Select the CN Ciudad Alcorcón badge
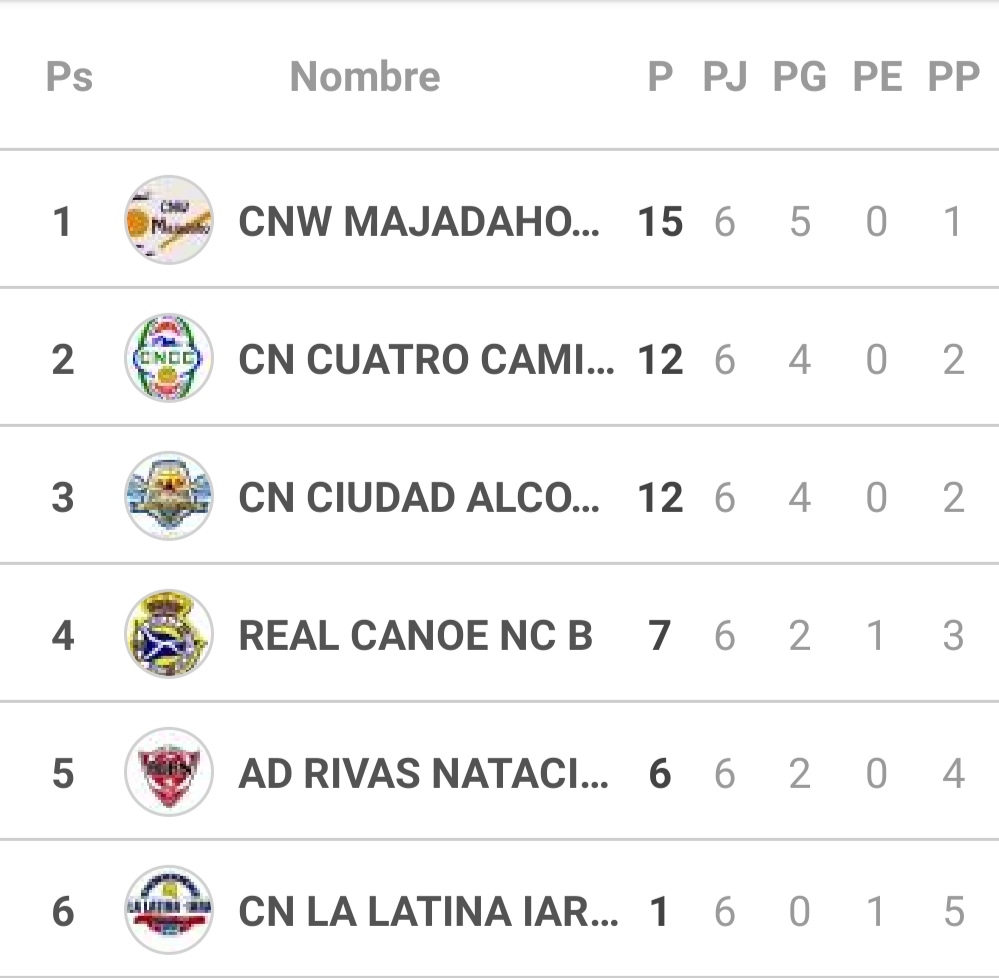 click(x=169, y=496)
